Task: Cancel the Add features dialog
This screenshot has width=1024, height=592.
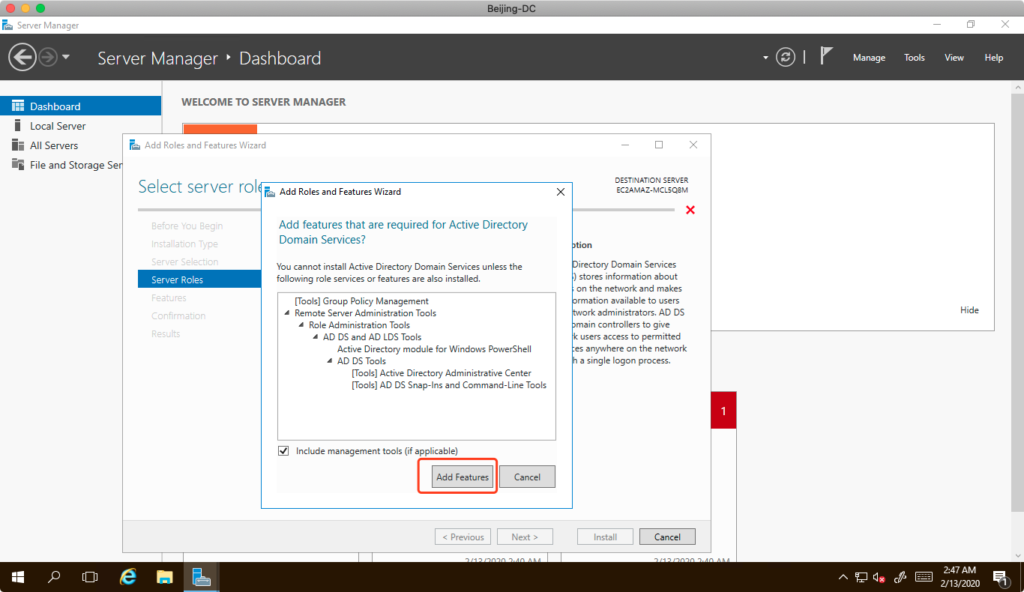Action: tap(527, 477)
